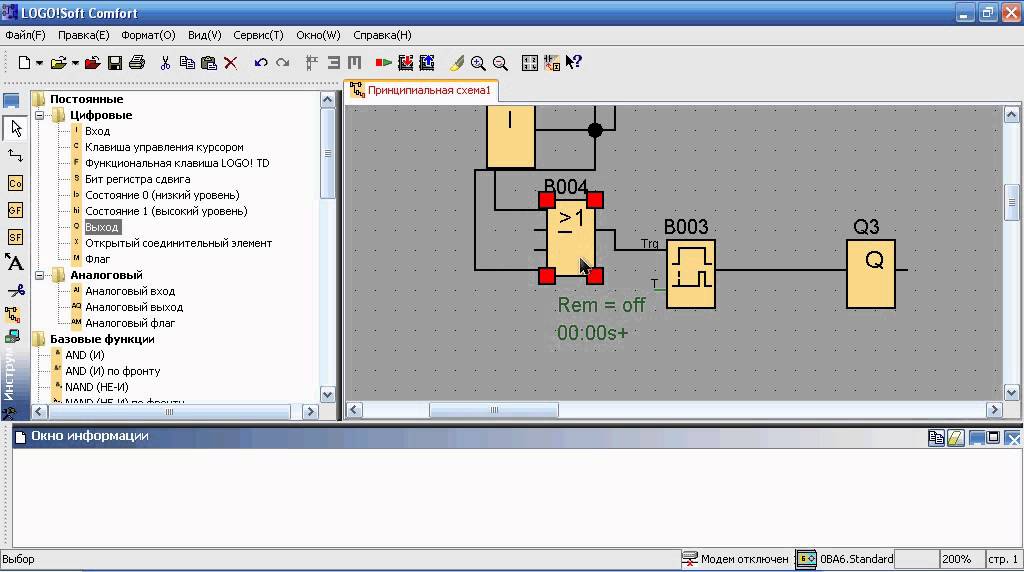The width and height of the screenshot is (1024, 572).
Task: Redo the last action
Action: click(283, 63)
